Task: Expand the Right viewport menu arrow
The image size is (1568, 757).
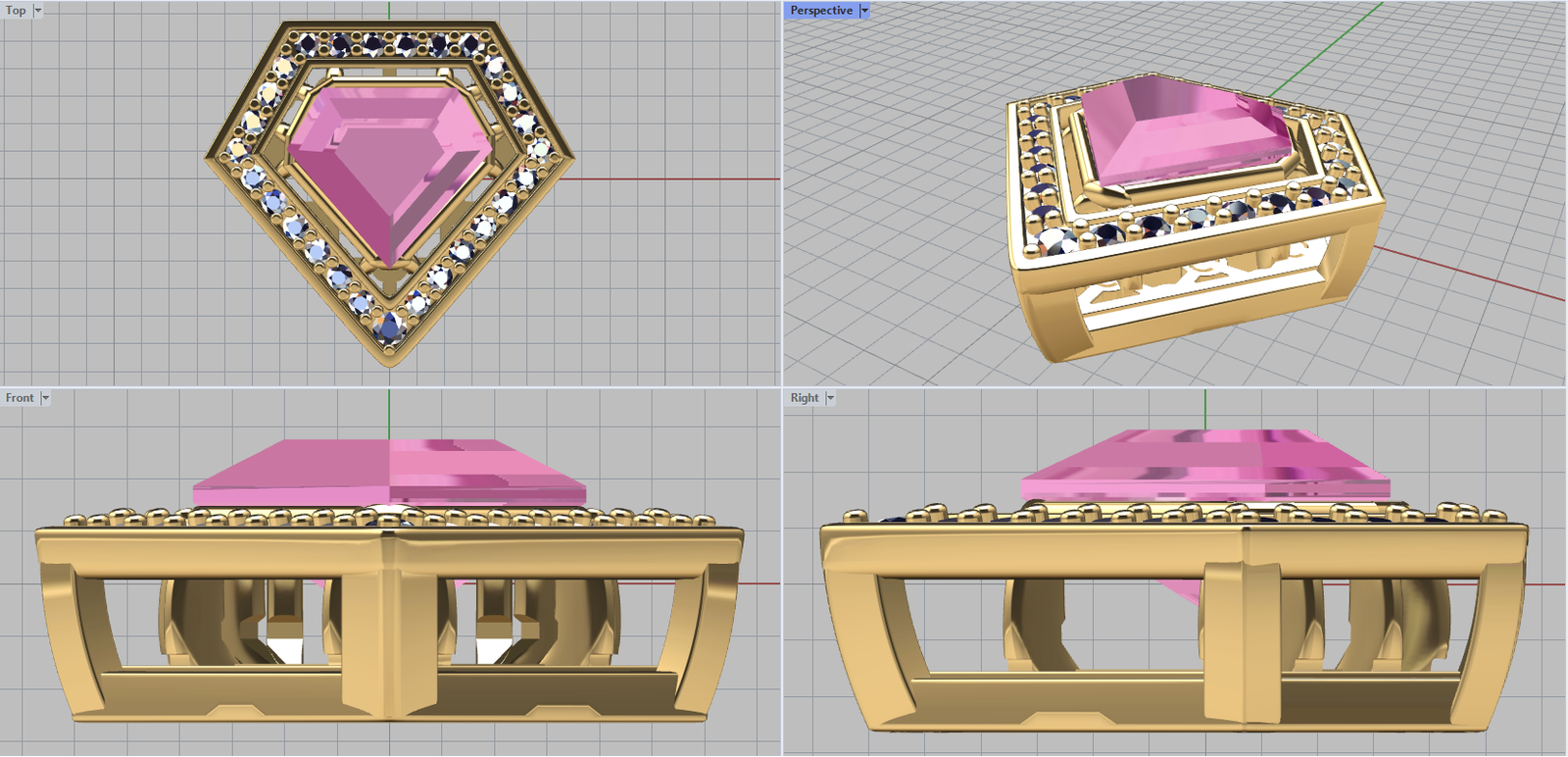Action: [830, 398]
